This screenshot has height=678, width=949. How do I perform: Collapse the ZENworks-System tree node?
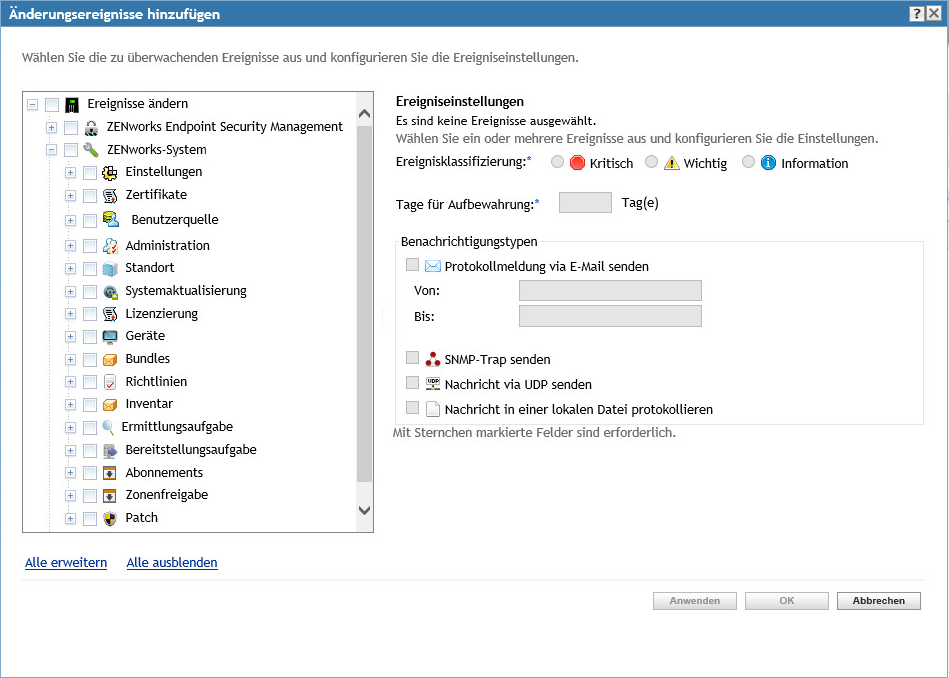tap(52, 150)
